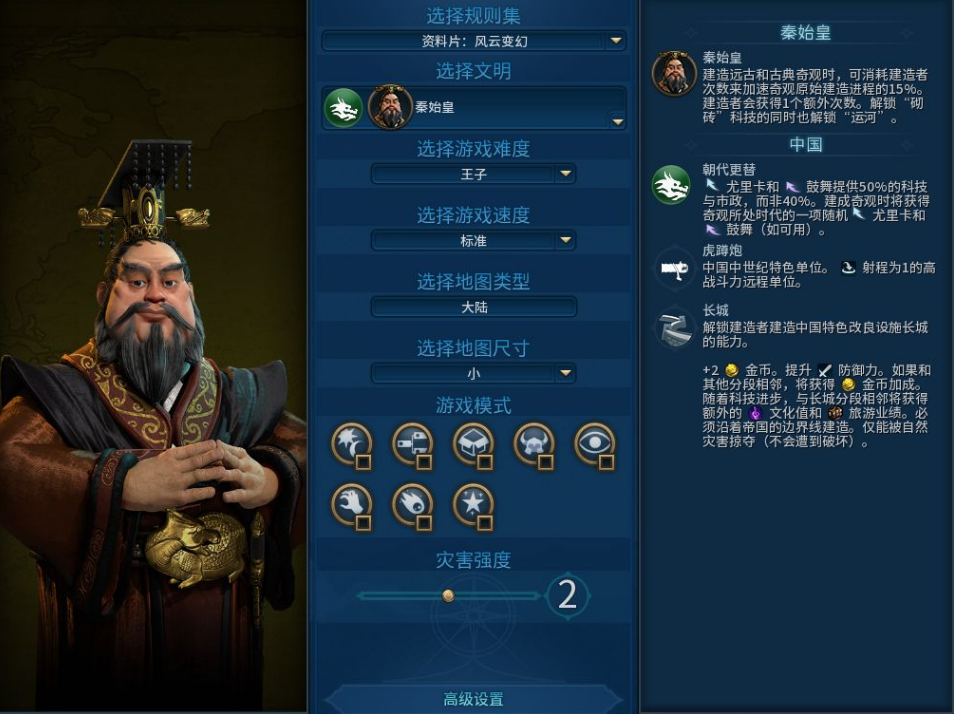The height and width of the screenshot is (714, 954).
Task: Expand the 小 map size dropdown
Action: [x=473, y=373]
